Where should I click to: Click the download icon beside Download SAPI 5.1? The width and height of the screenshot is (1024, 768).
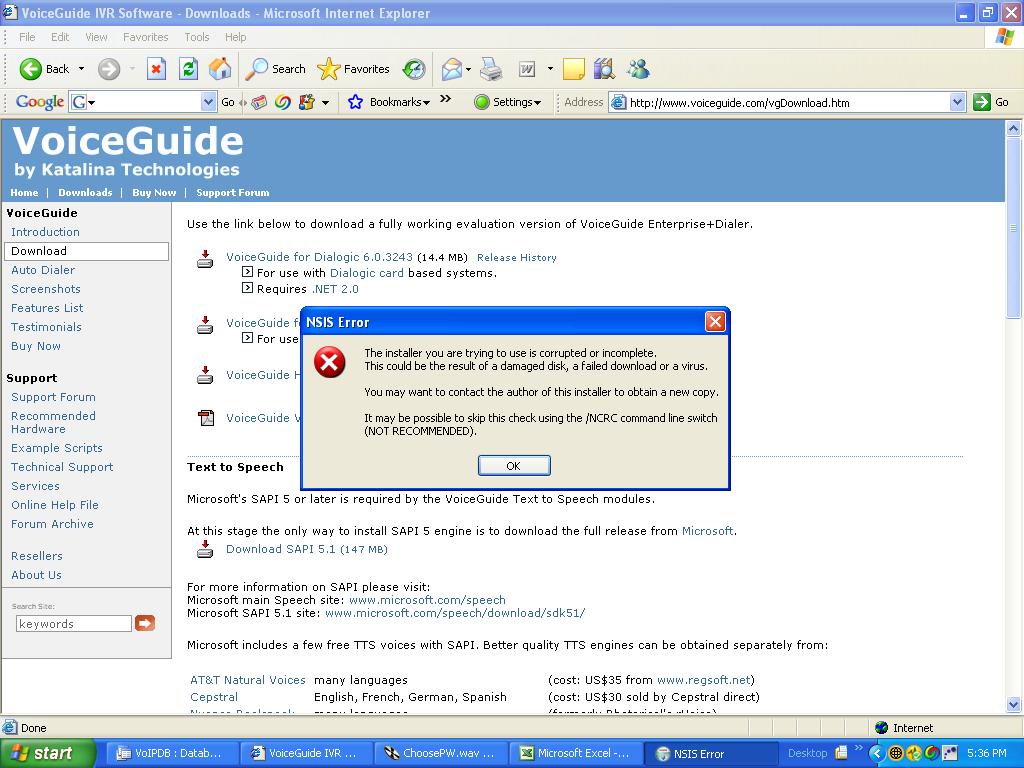point(205,549)
